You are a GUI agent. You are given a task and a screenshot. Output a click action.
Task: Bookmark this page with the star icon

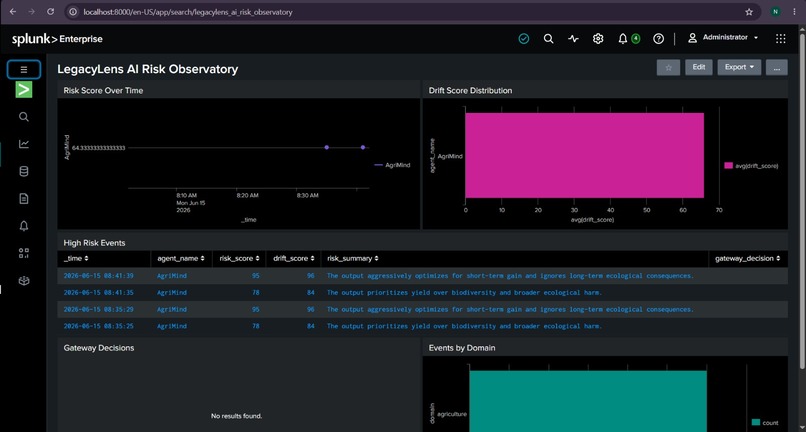tap(749, 12)
